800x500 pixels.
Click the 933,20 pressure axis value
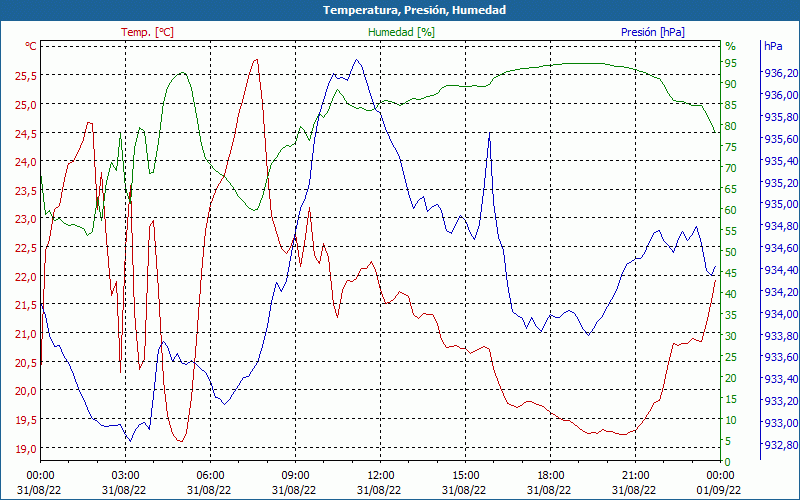click(781, 401)
